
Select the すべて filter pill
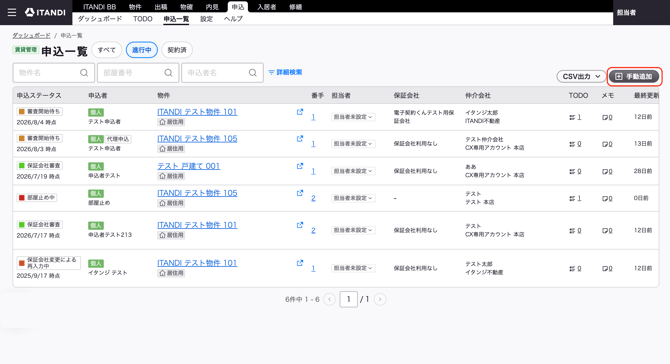(x=107, y=50)
